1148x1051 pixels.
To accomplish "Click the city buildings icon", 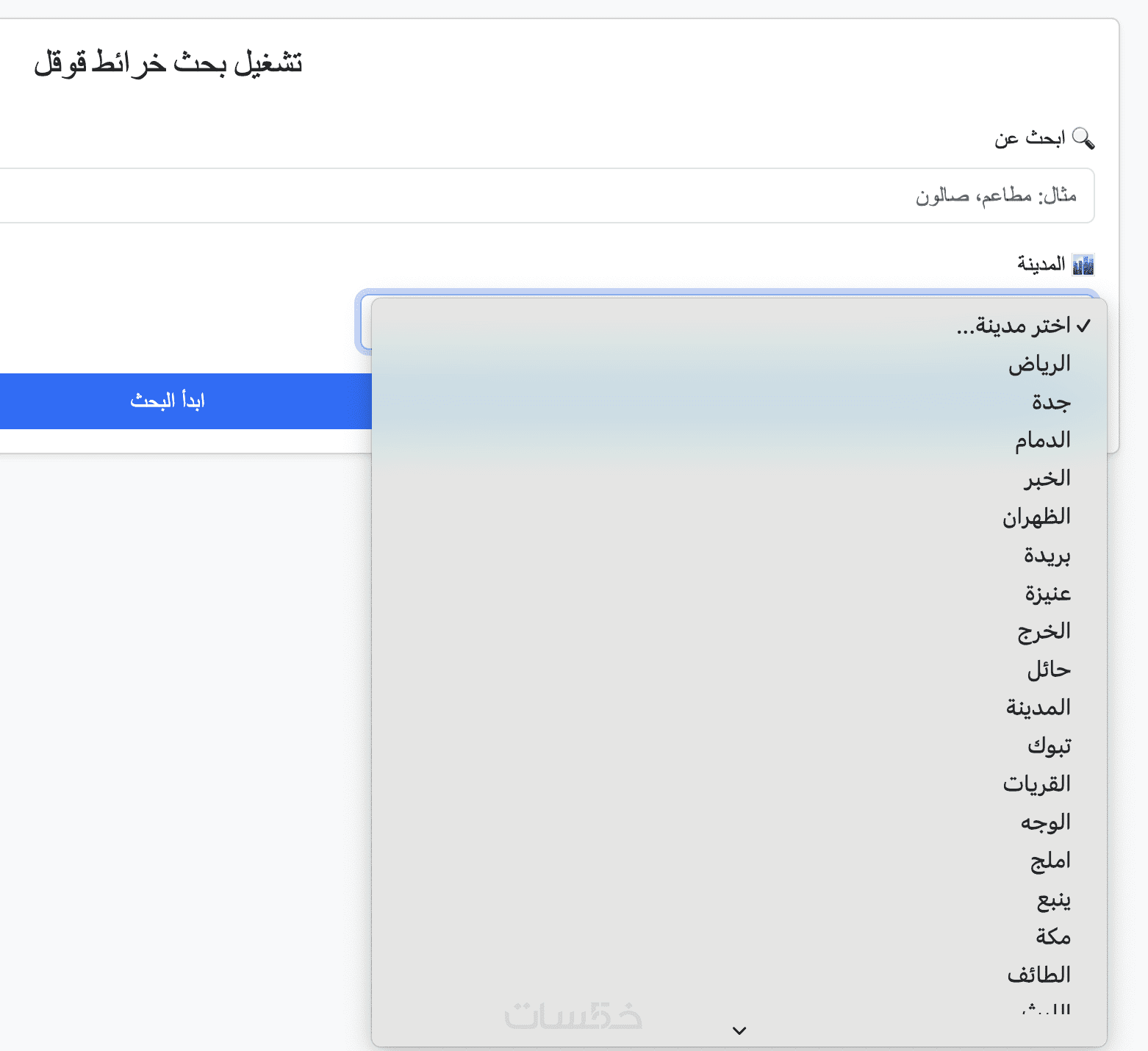I will (1083, 264).
